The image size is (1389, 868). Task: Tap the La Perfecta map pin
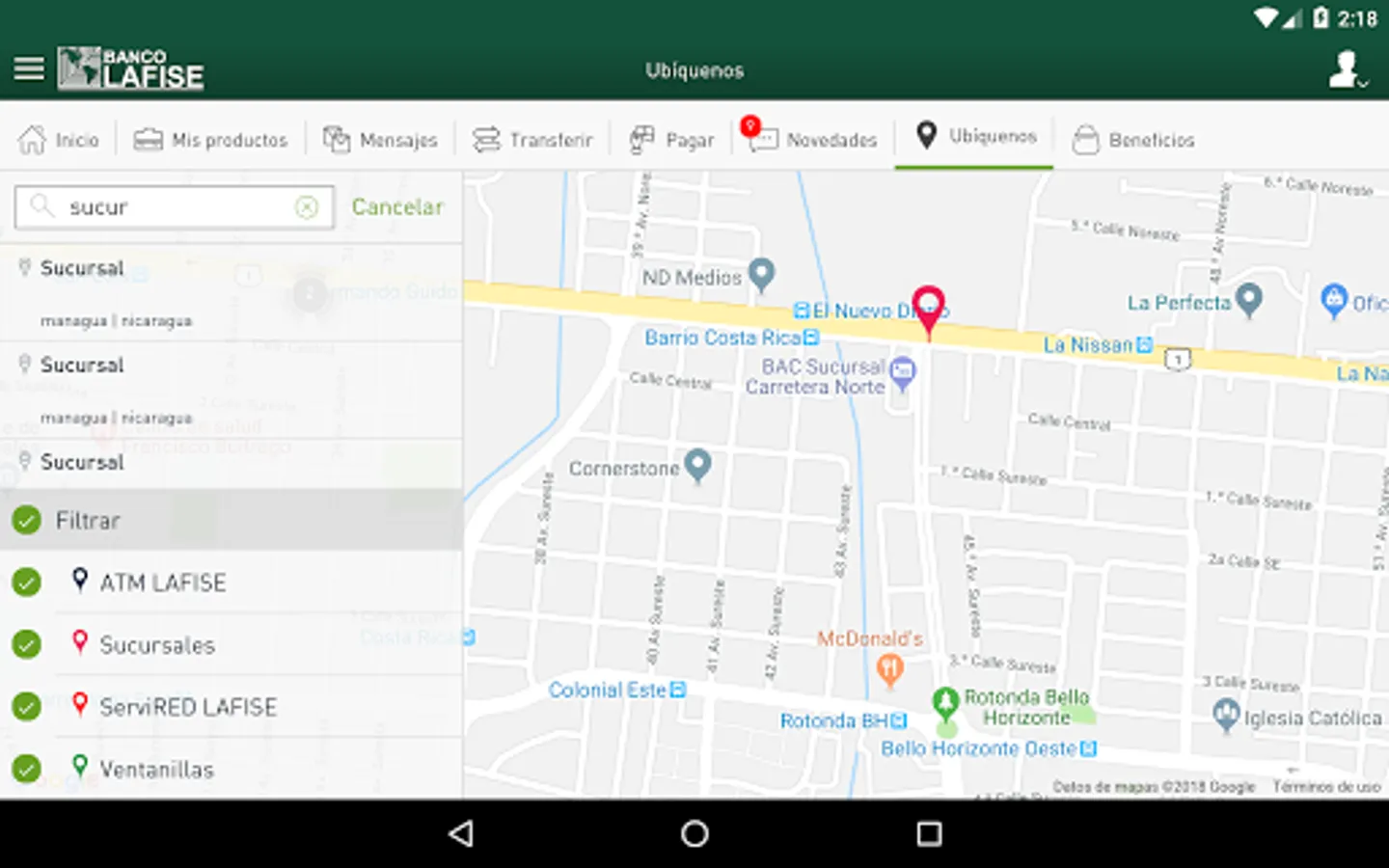click(1249, 301)
